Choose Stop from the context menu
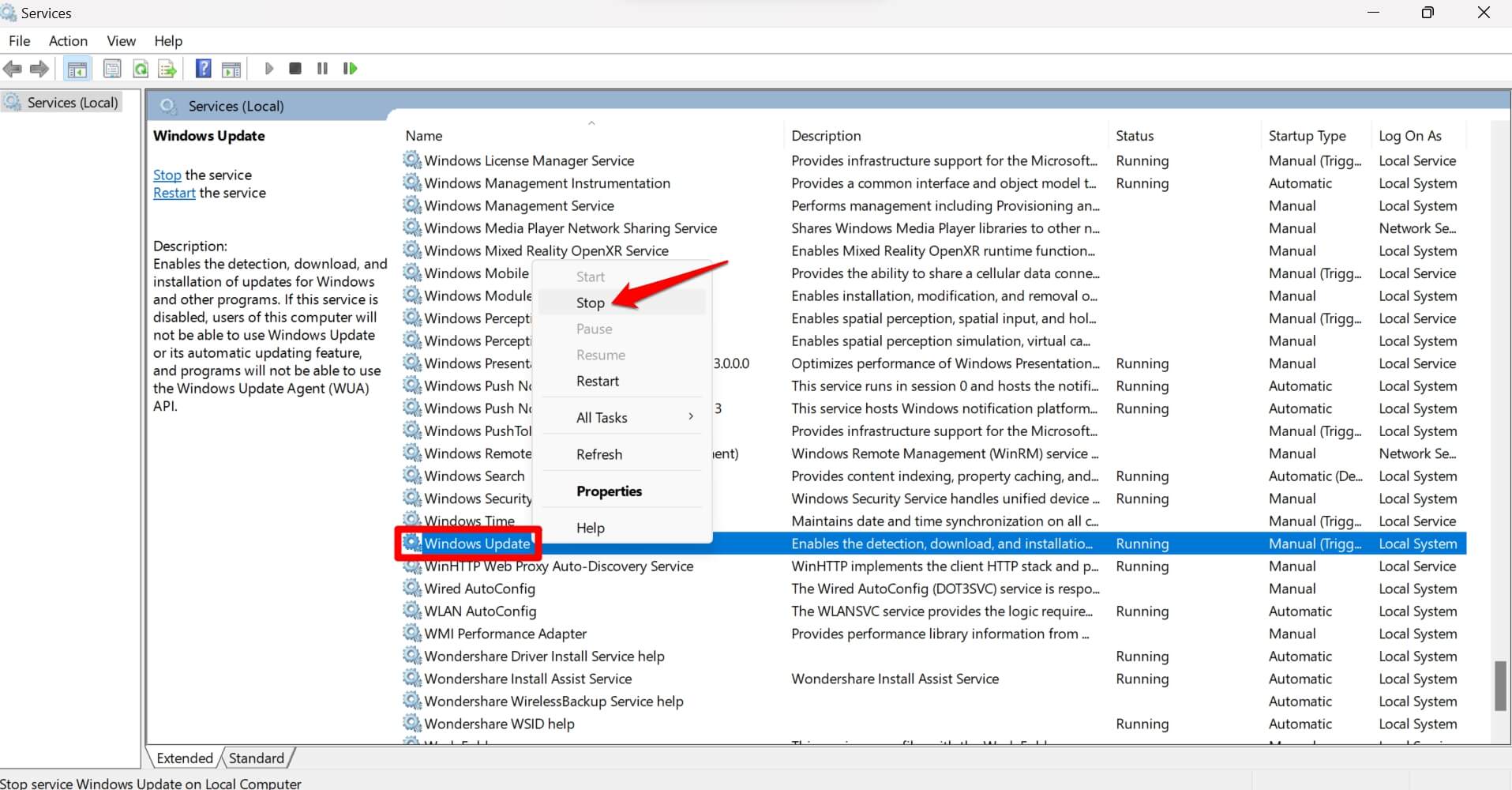1512x790 pixels. 622,303
